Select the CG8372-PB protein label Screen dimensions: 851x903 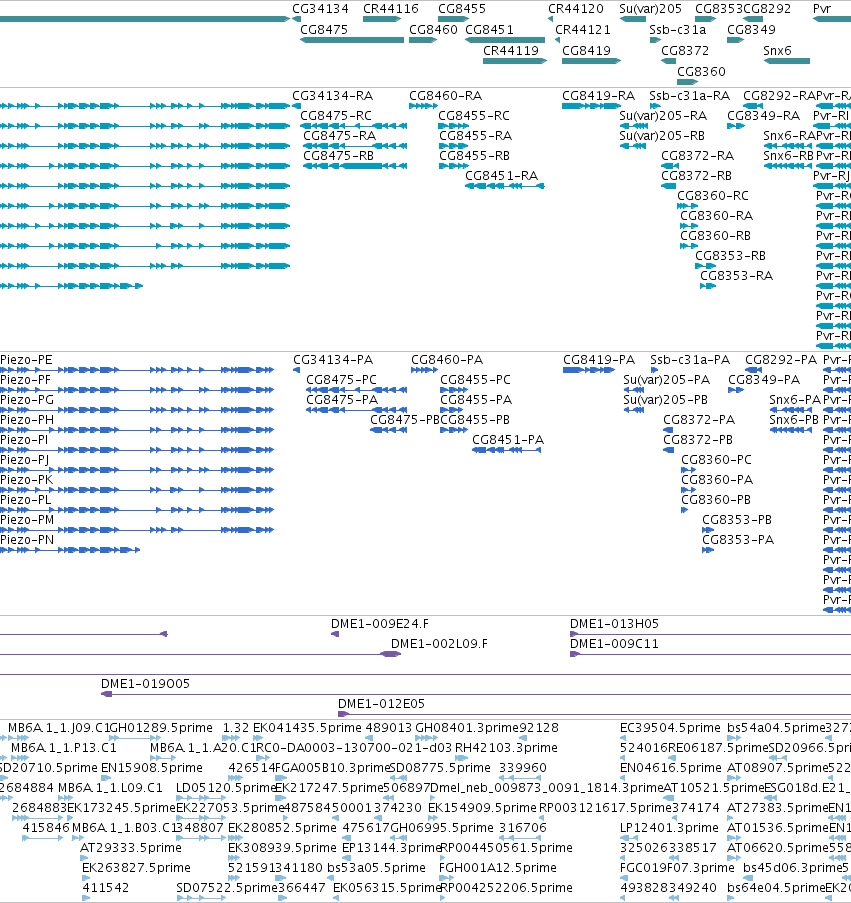[698, 440]
